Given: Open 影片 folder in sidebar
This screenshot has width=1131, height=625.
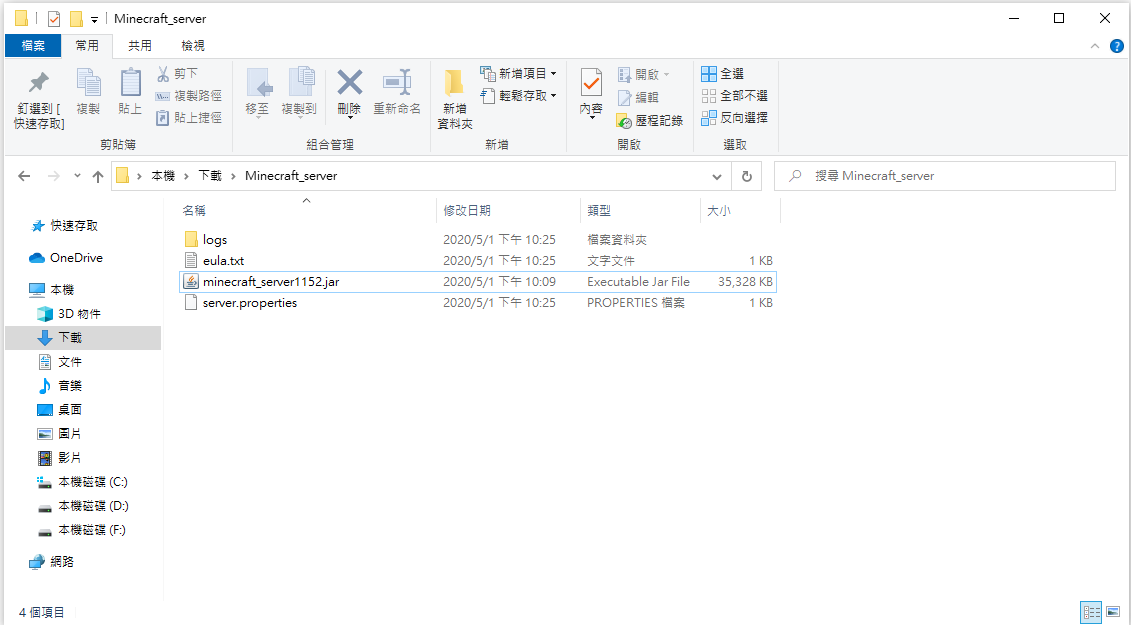Looking at the screenshot, I should click(x=69, y=458).
